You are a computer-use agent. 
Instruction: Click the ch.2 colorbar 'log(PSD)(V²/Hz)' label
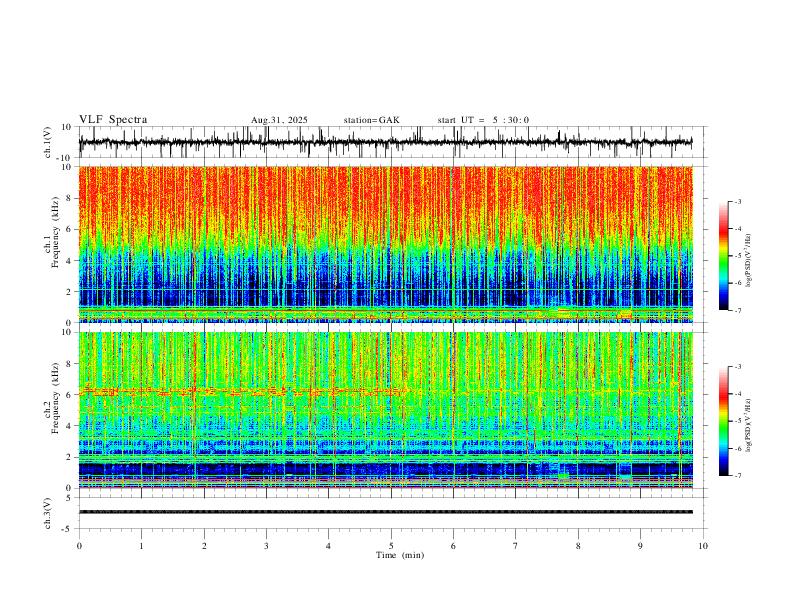click(x=749, y=426)
